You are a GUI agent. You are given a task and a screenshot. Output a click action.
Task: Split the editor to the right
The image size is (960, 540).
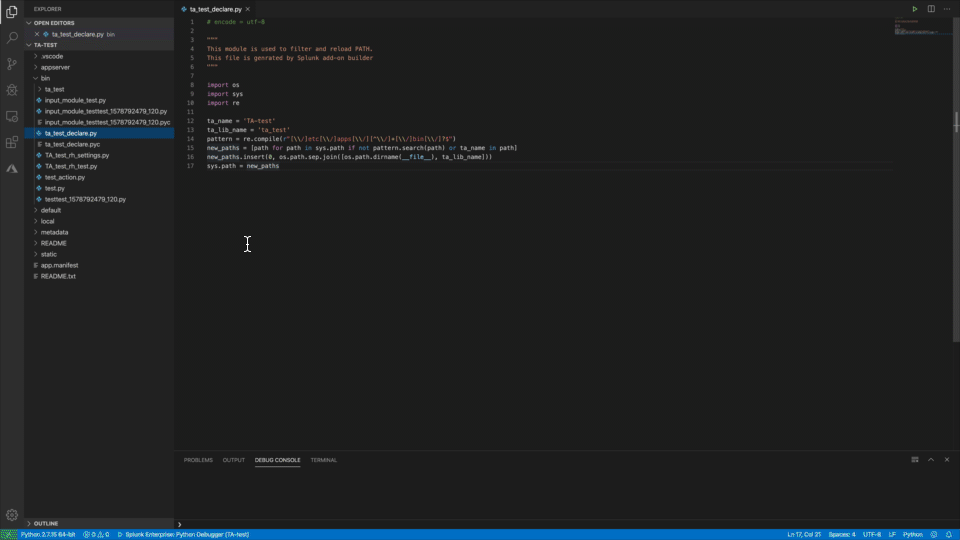tap(931, 9)
